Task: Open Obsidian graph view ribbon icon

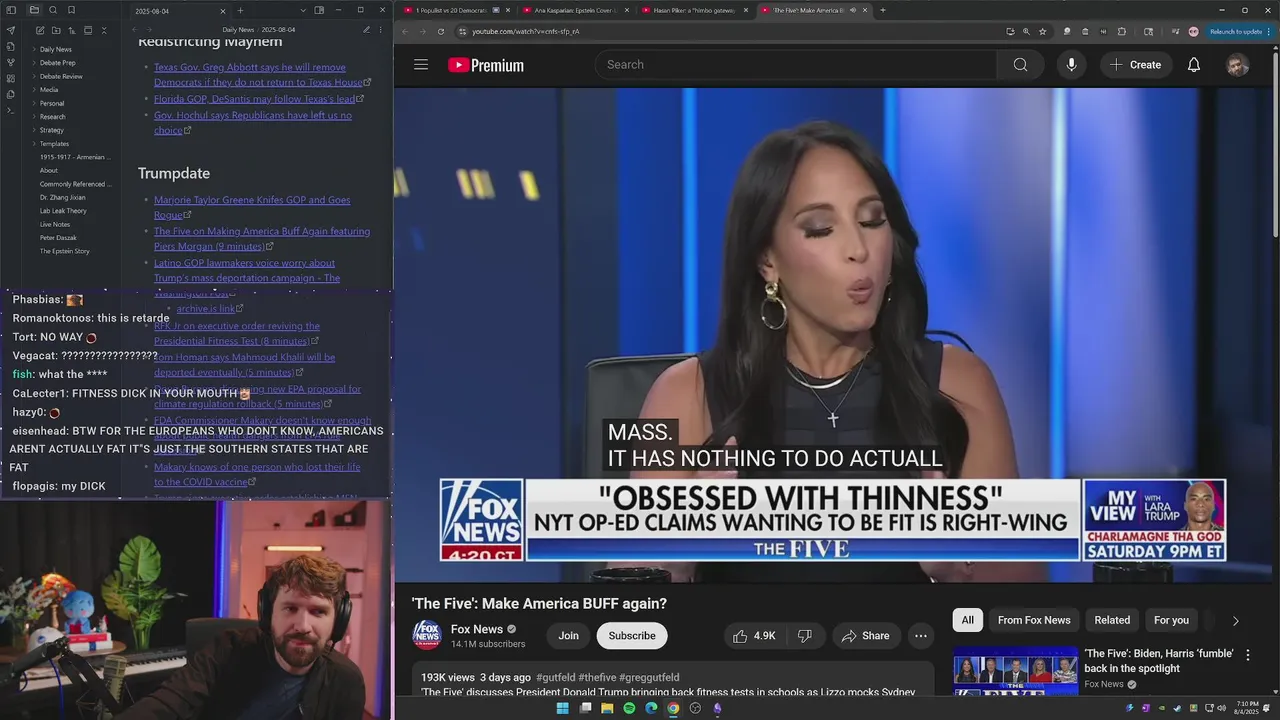Action: tap(11, 62)
